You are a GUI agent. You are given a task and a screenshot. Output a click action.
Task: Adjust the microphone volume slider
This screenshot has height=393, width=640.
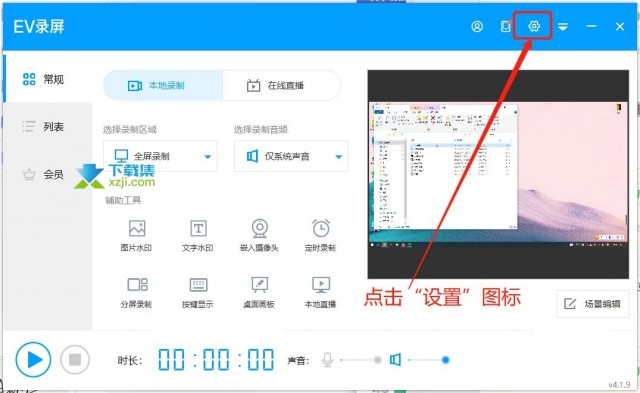pos(360,360)
